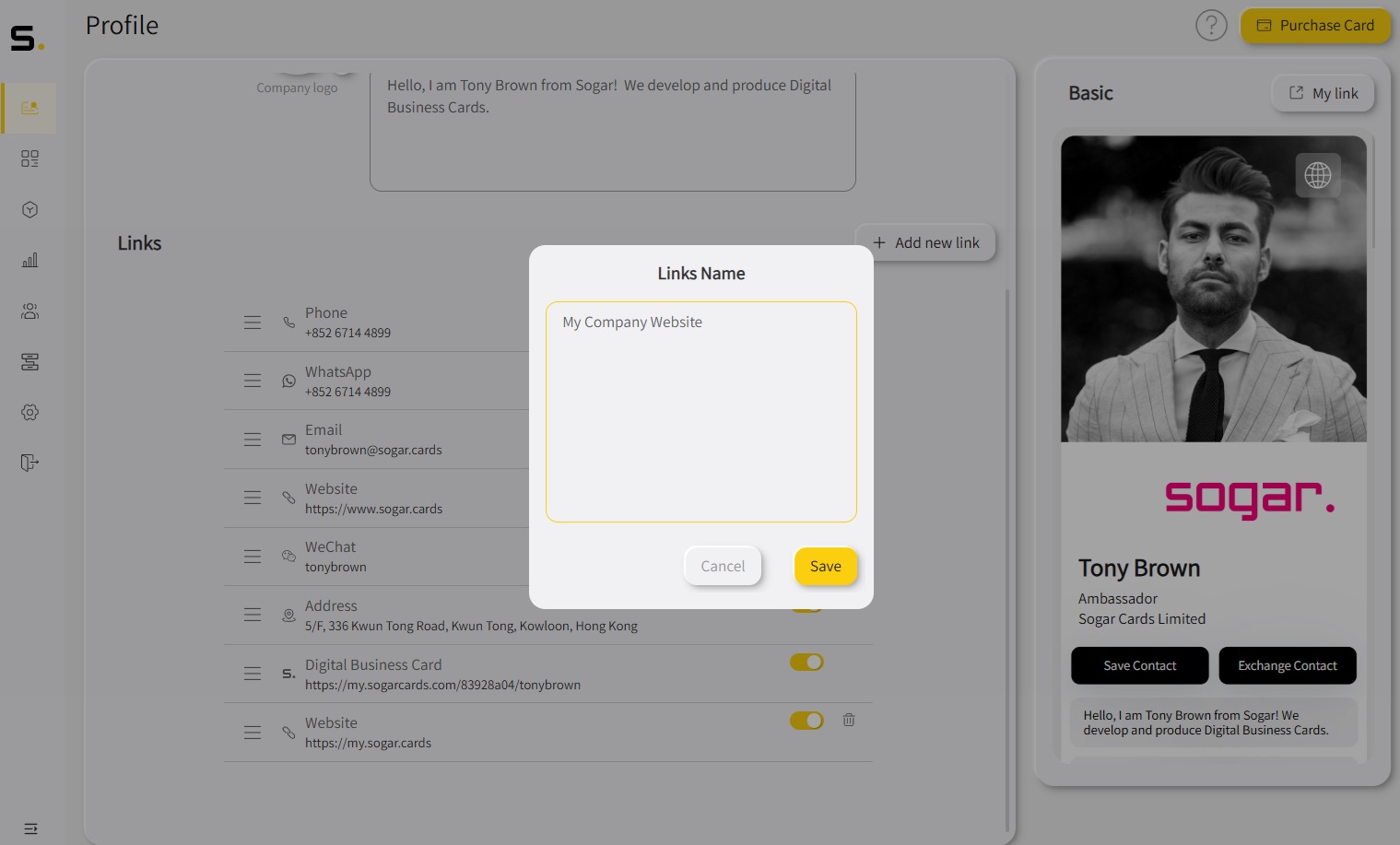1400x845 pixels.
Task: Click the location pin icon in Address row
Action: [x=288, y=615]
